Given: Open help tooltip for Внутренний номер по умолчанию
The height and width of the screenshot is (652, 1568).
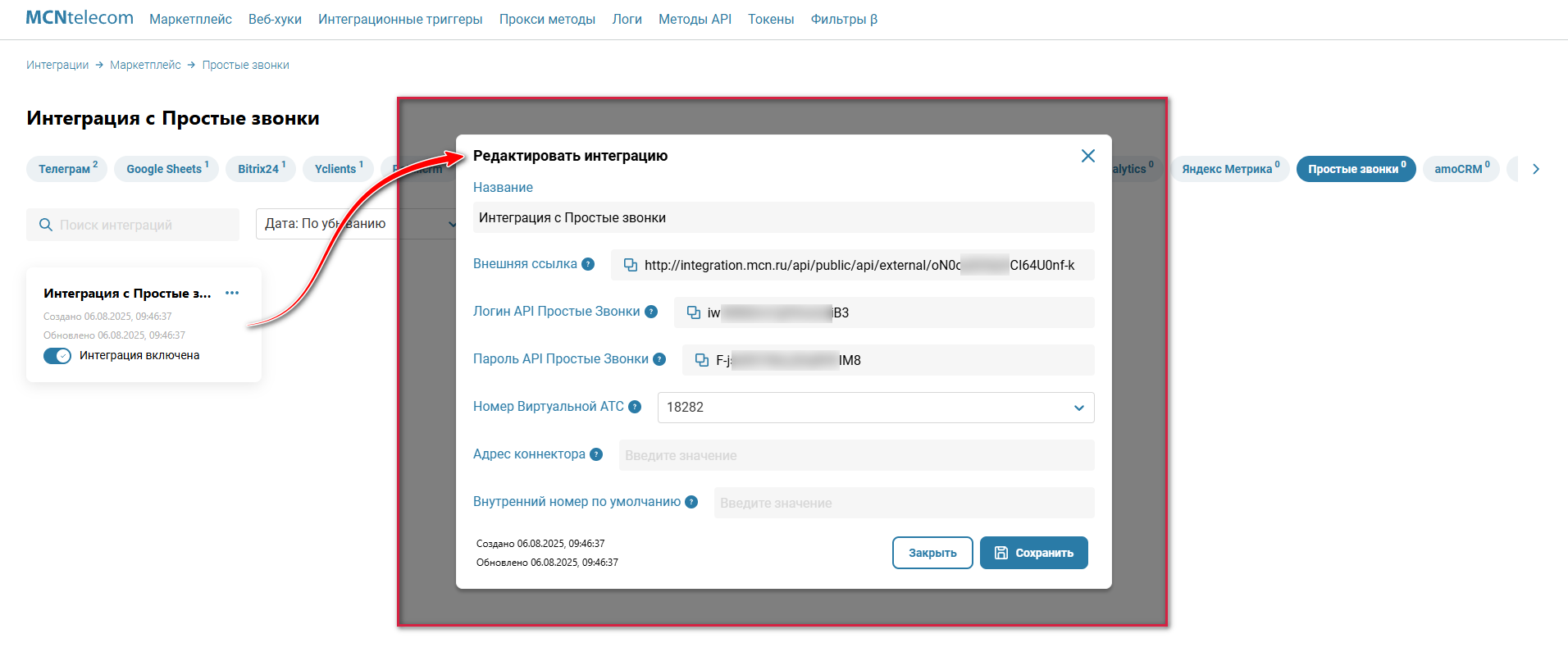Looking at the screenshot, I should [691, 502].
